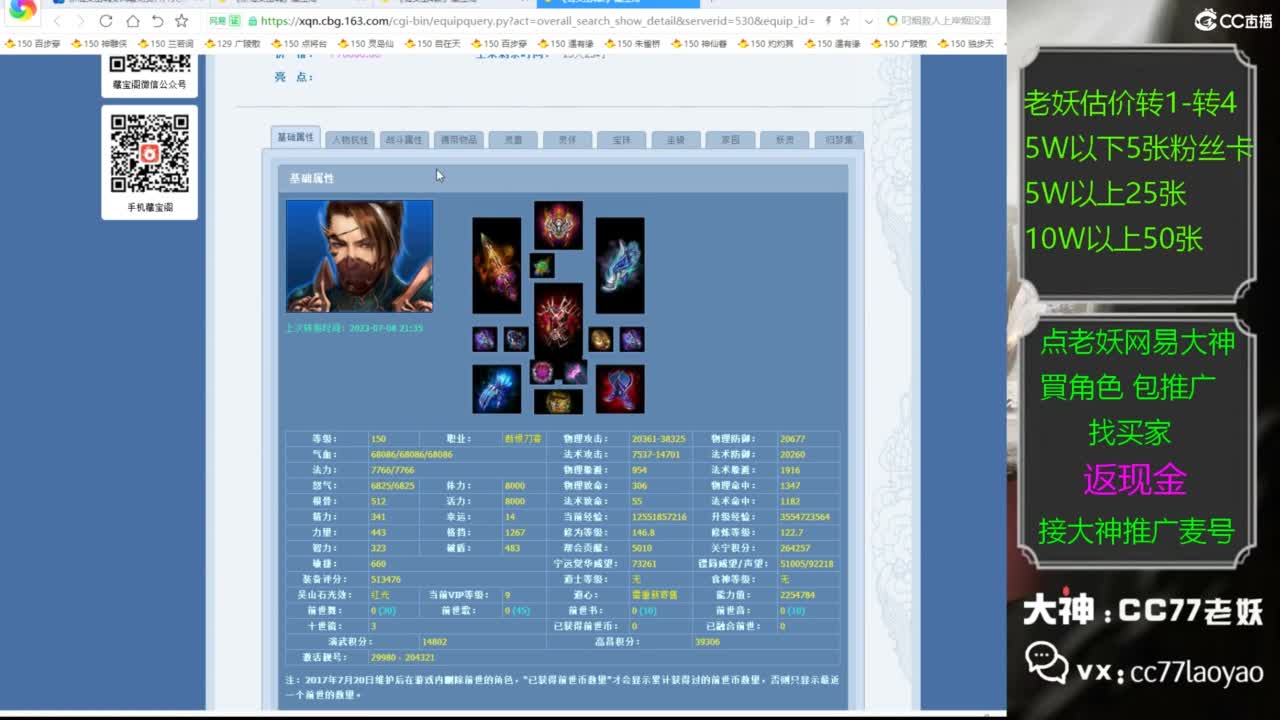Click the physical defense value 20677
Screen dimensions: 1280x720
(x=792, y=439)
